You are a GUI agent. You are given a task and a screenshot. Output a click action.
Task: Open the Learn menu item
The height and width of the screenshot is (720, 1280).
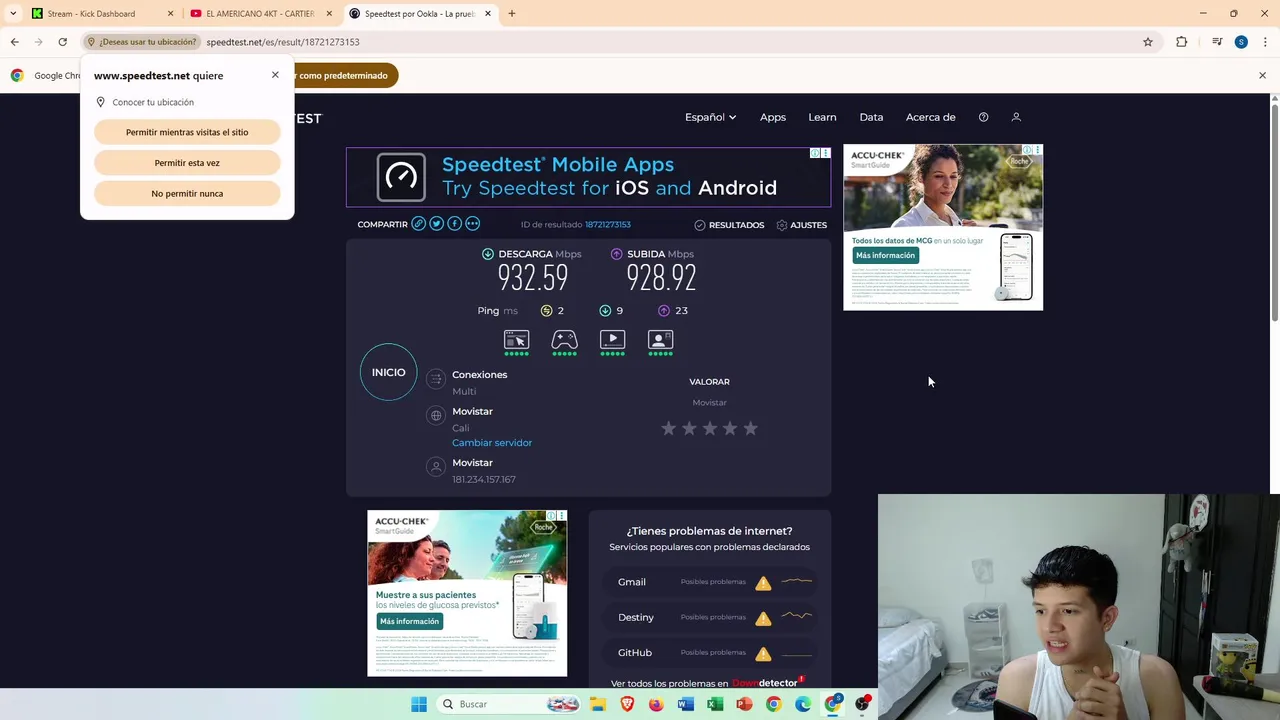[822, 117]
